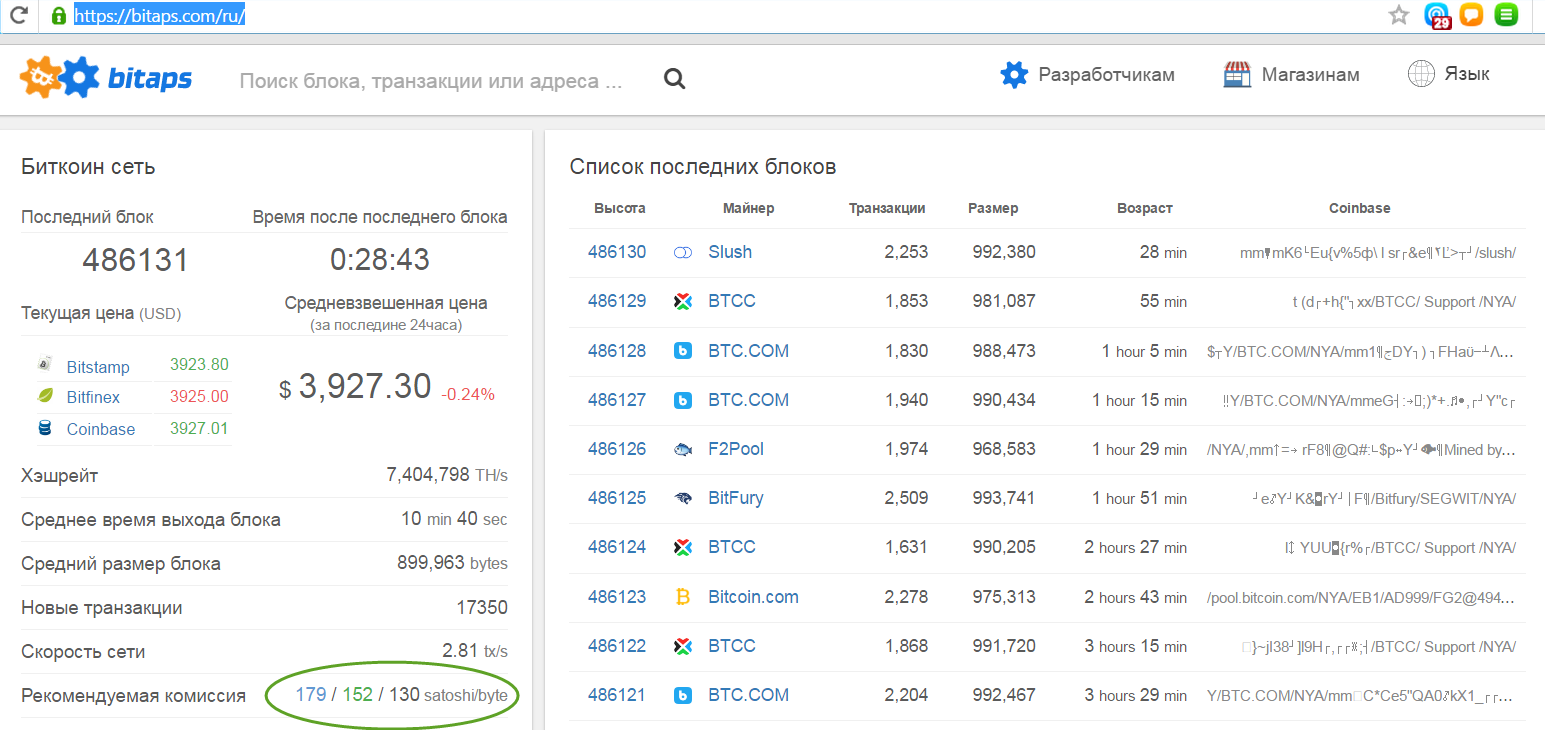Screen dimensions: 1545x730
Task: Click the storefront icon beside Магазинам
Action: coord(1237,74)
